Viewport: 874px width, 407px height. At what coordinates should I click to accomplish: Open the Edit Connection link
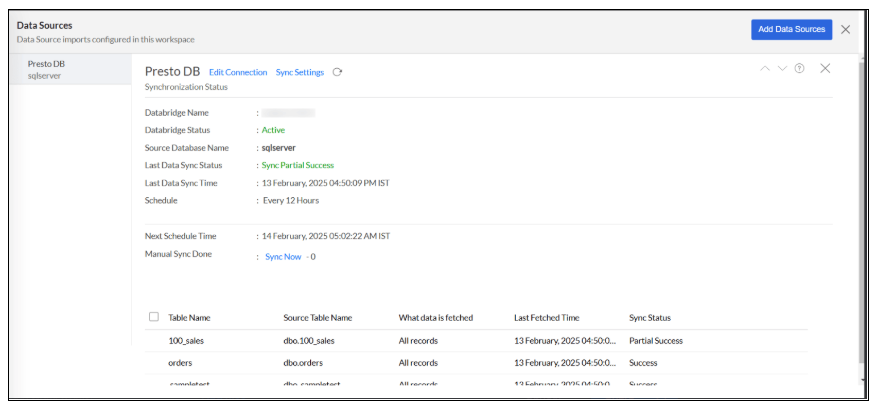(x=238, y=72)
